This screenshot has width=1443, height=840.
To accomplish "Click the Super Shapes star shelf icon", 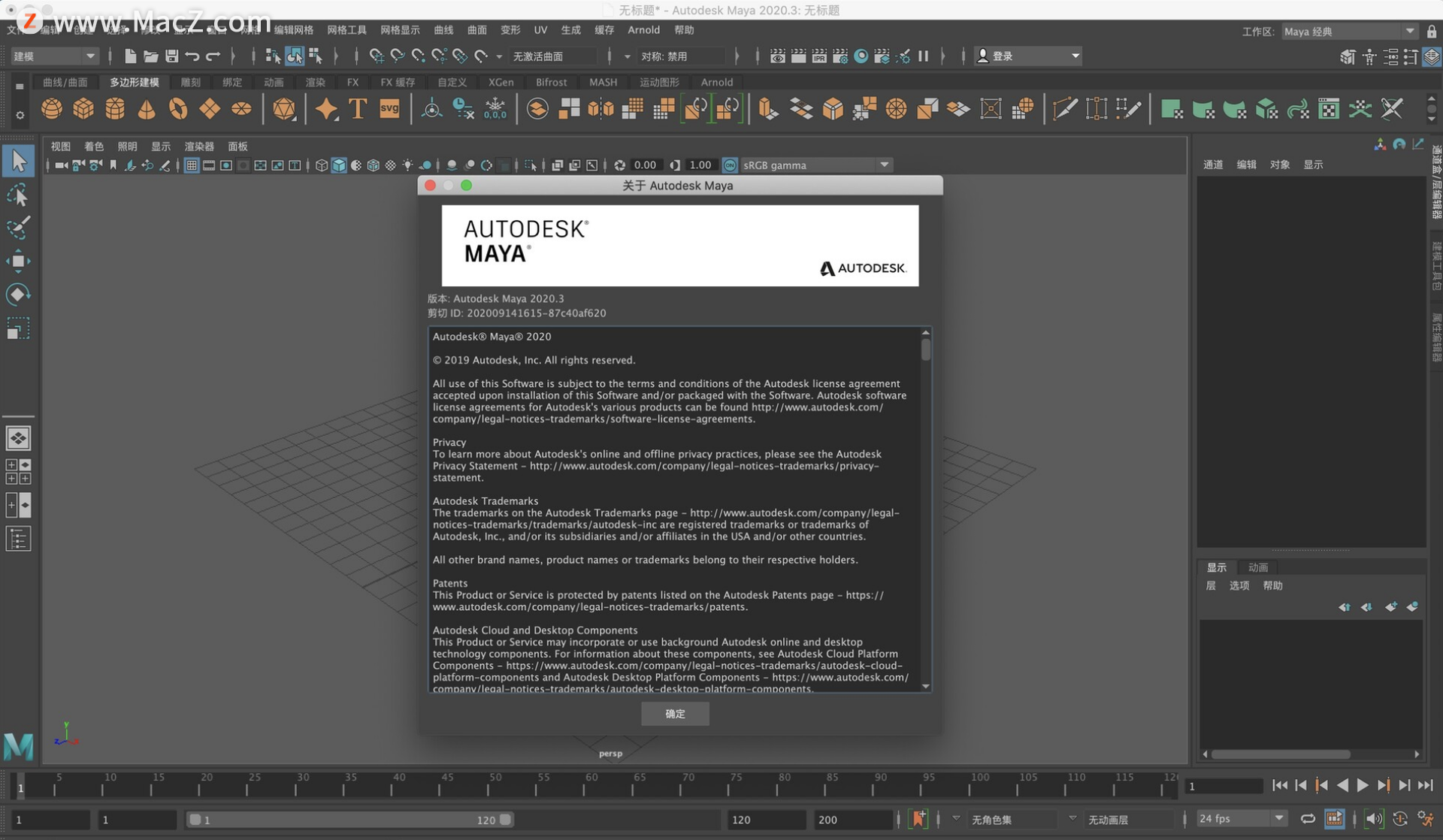I will pos(326,109).
